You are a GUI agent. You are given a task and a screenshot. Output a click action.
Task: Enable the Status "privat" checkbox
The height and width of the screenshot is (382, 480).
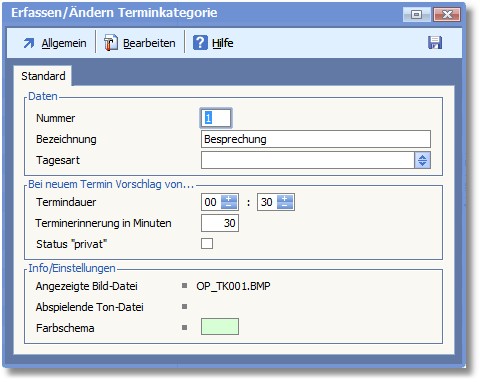(x=207, y=244)
